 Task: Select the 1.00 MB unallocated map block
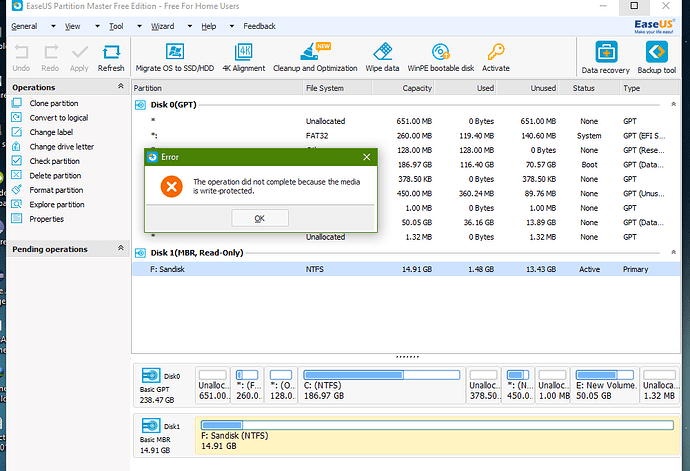[x=553, y=386]
